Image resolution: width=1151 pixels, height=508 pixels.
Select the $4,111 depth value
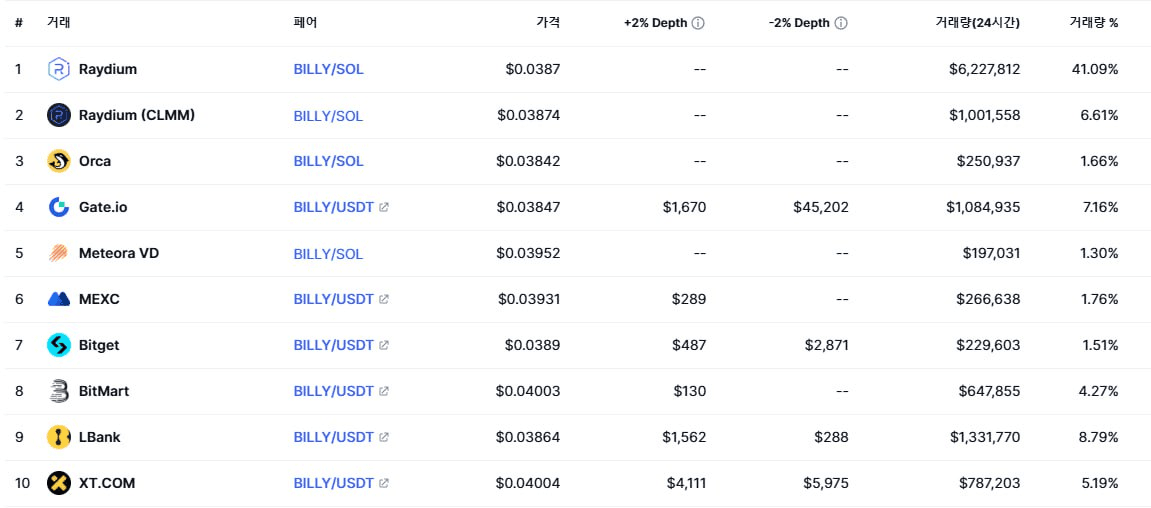686,483
